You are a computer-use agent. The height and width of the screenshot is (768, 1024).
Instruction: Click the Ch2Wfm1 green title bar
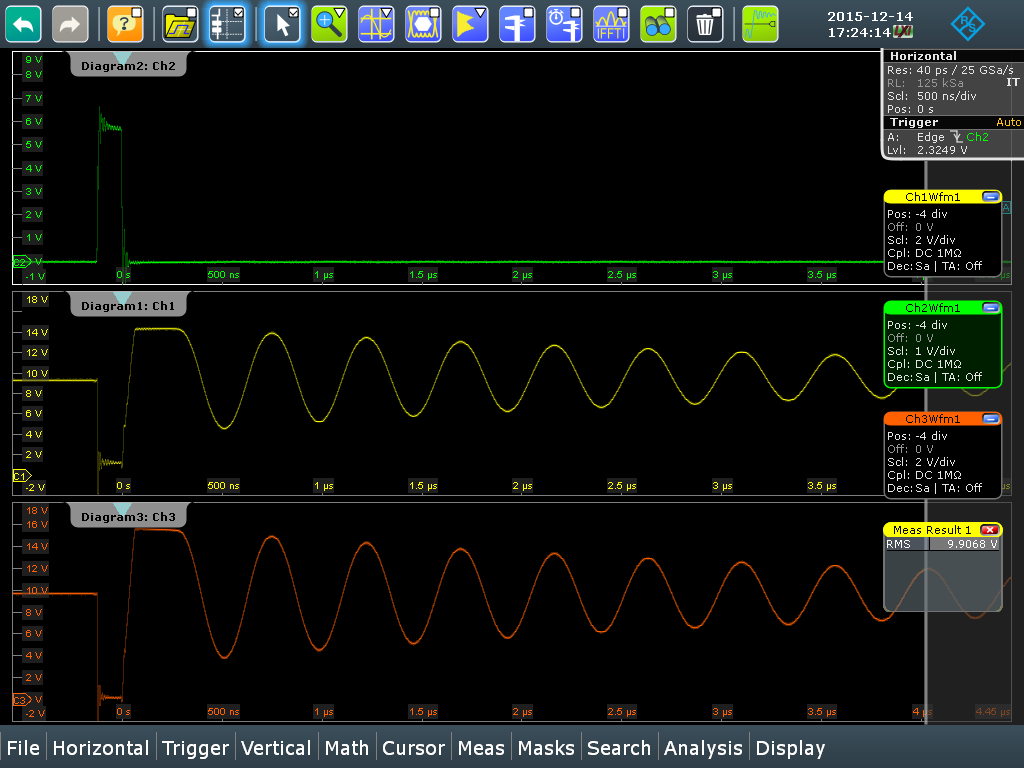click(x=933, y=308)
